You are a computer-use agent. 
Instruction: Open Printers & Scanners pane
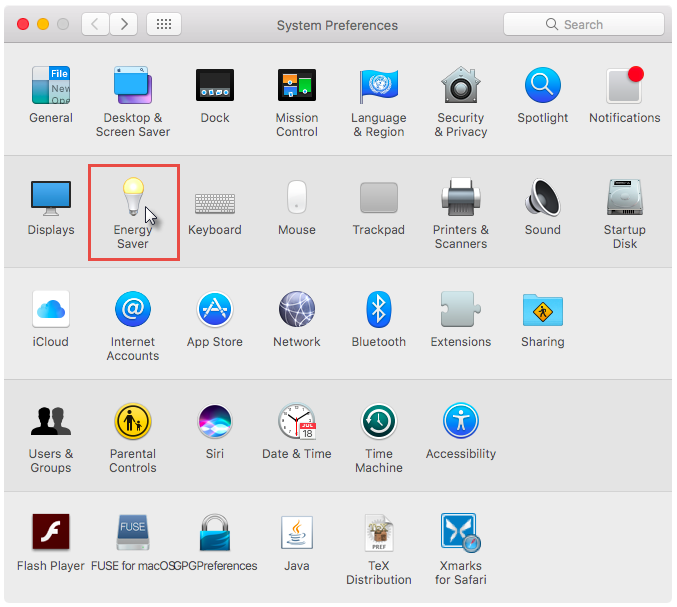[x=461, y=198]
